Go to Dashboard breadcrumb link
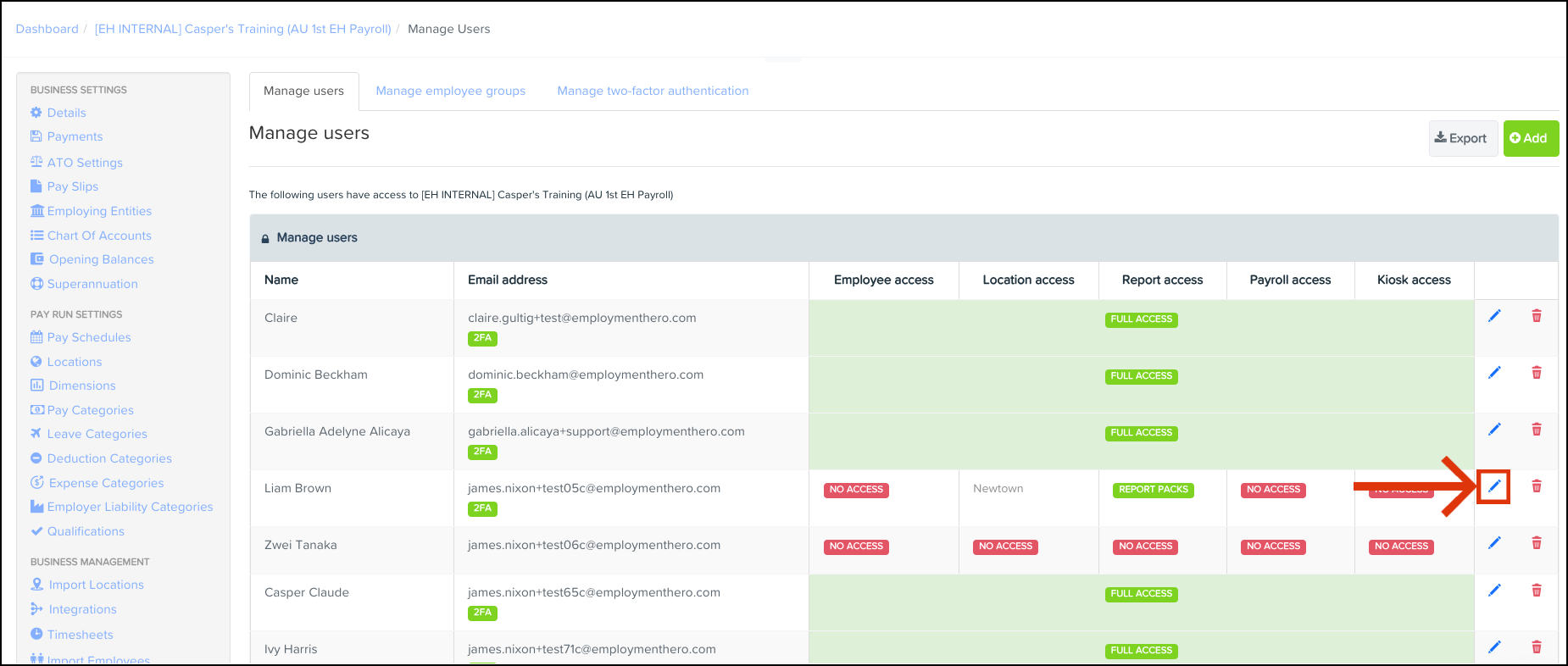Screen dimensions: 1568x666 [47, 29]
